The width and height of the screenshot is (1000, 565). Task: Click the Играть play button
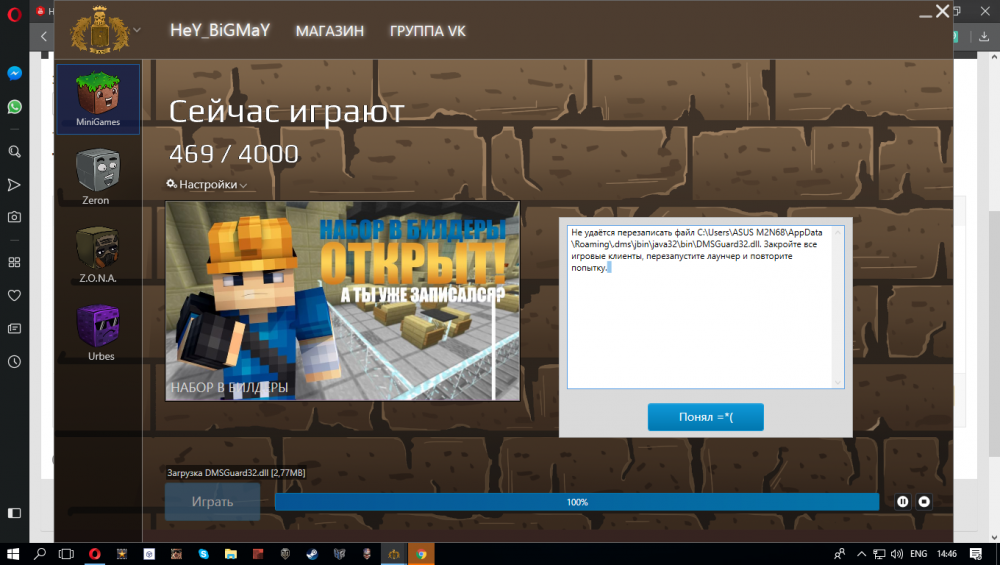pyautogui.click(x=212, y=502)
